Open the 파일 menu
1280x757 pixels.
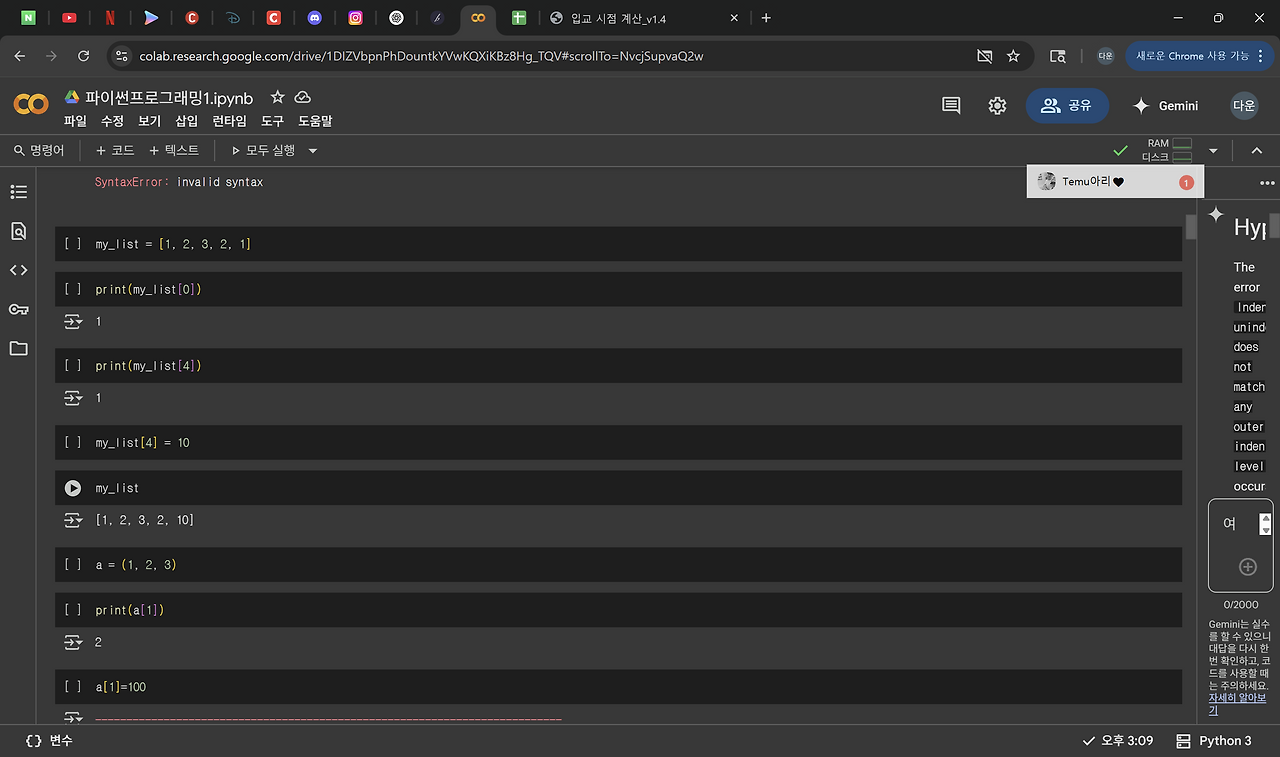tap(75, 121)
